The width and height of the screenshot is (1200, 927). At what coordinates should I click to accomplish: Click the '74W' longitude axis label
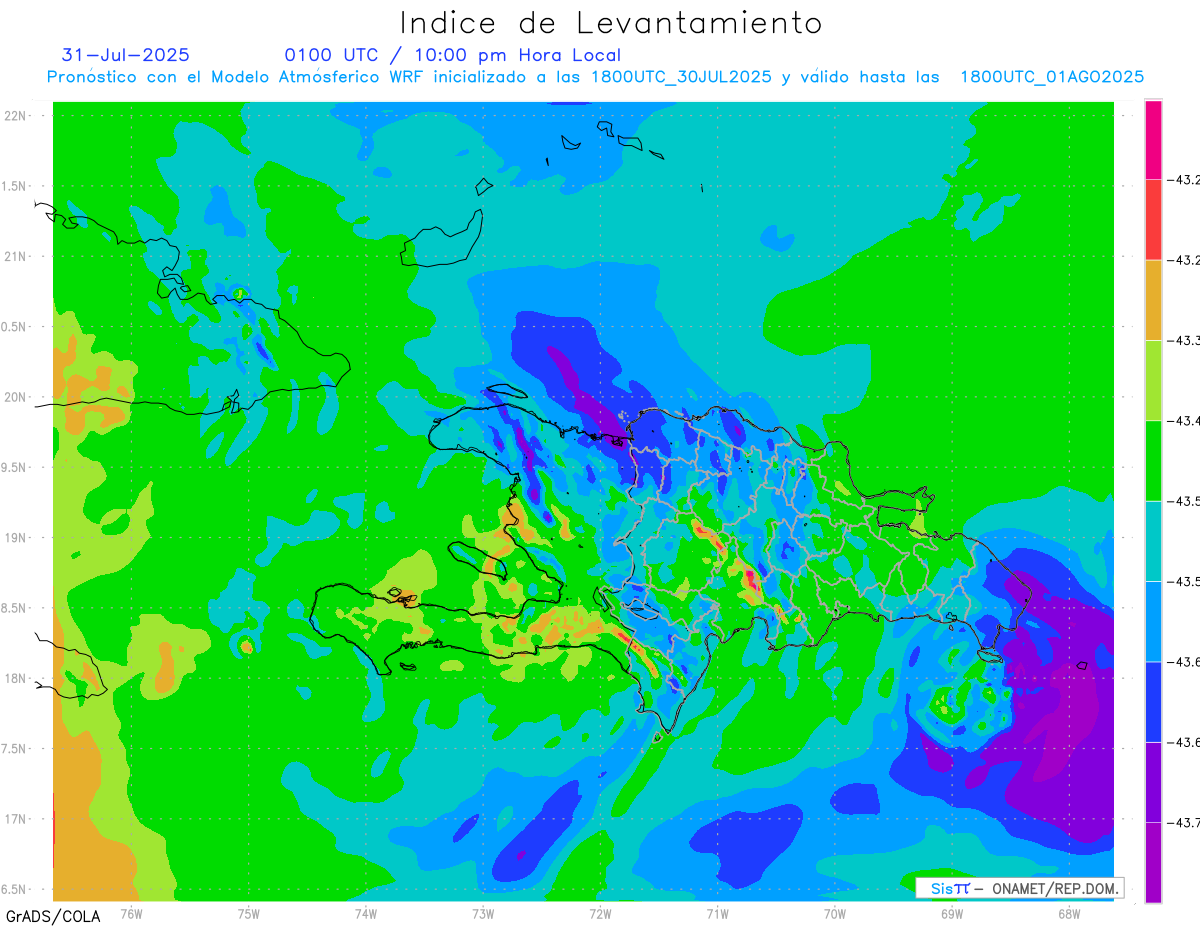(366, 913)
